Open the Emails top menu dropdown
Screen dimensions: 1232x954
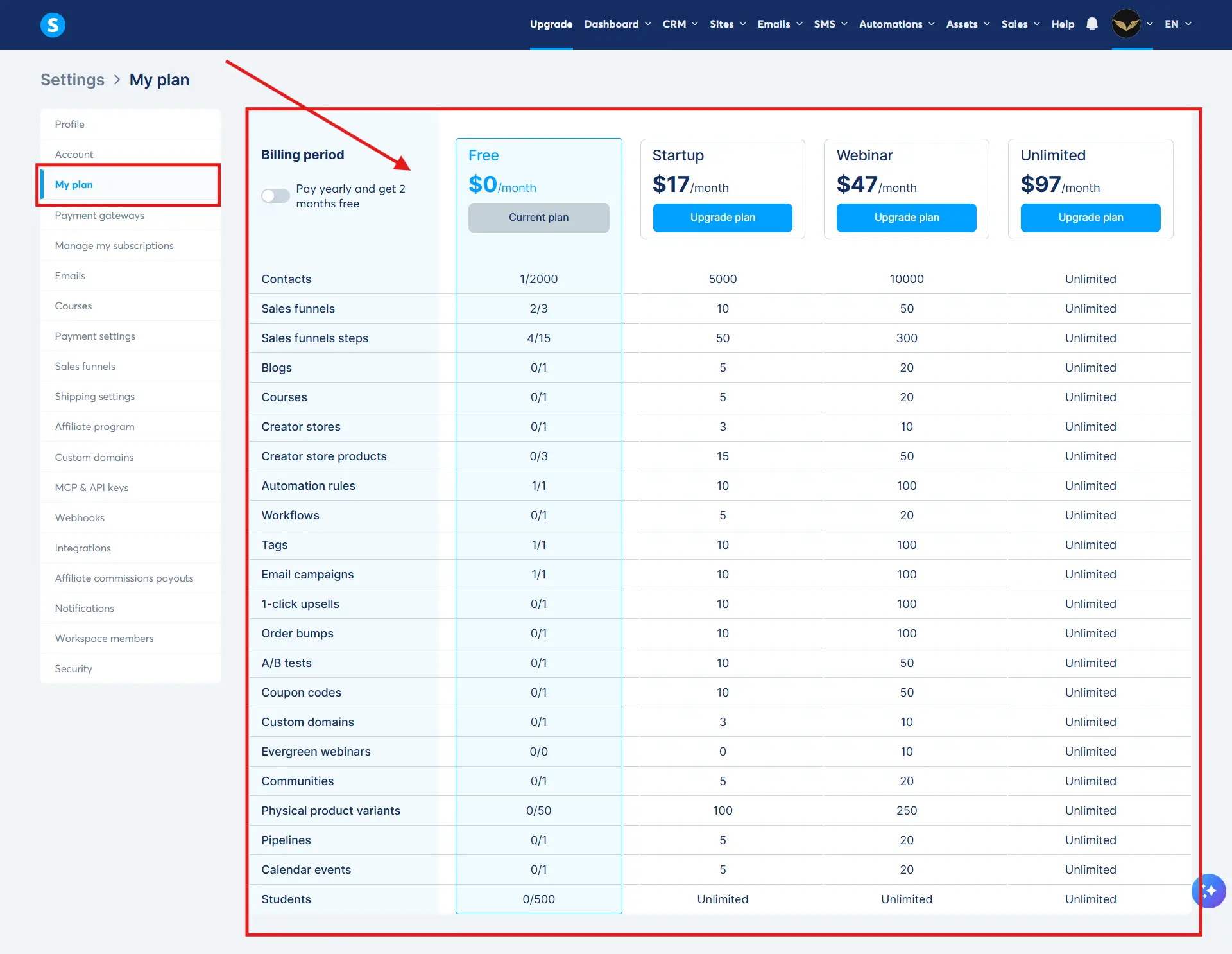point(780,24)
